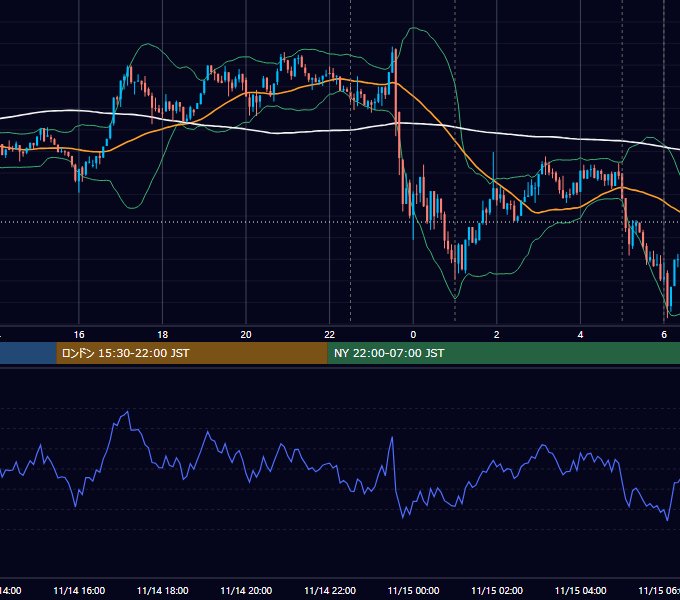Click the ロンドン 15:30-22:00 JST session bar
This screenshot has width=680, height=600.
(192, 353)
